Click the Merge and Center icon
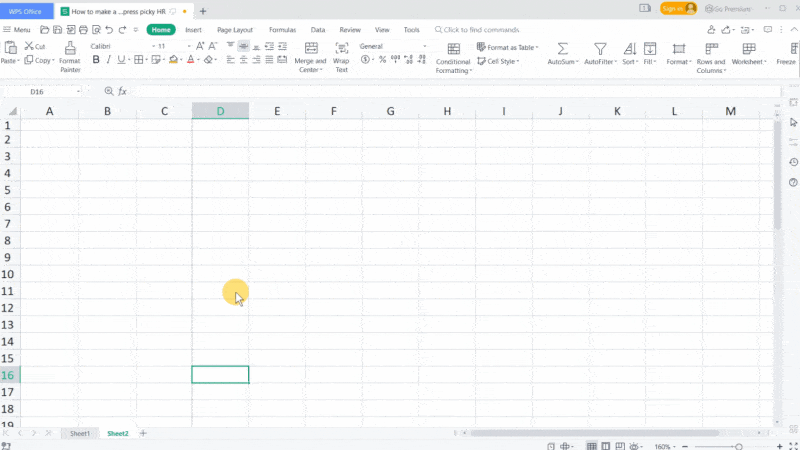This screenshot has width=800, height=450. point(311,48)
